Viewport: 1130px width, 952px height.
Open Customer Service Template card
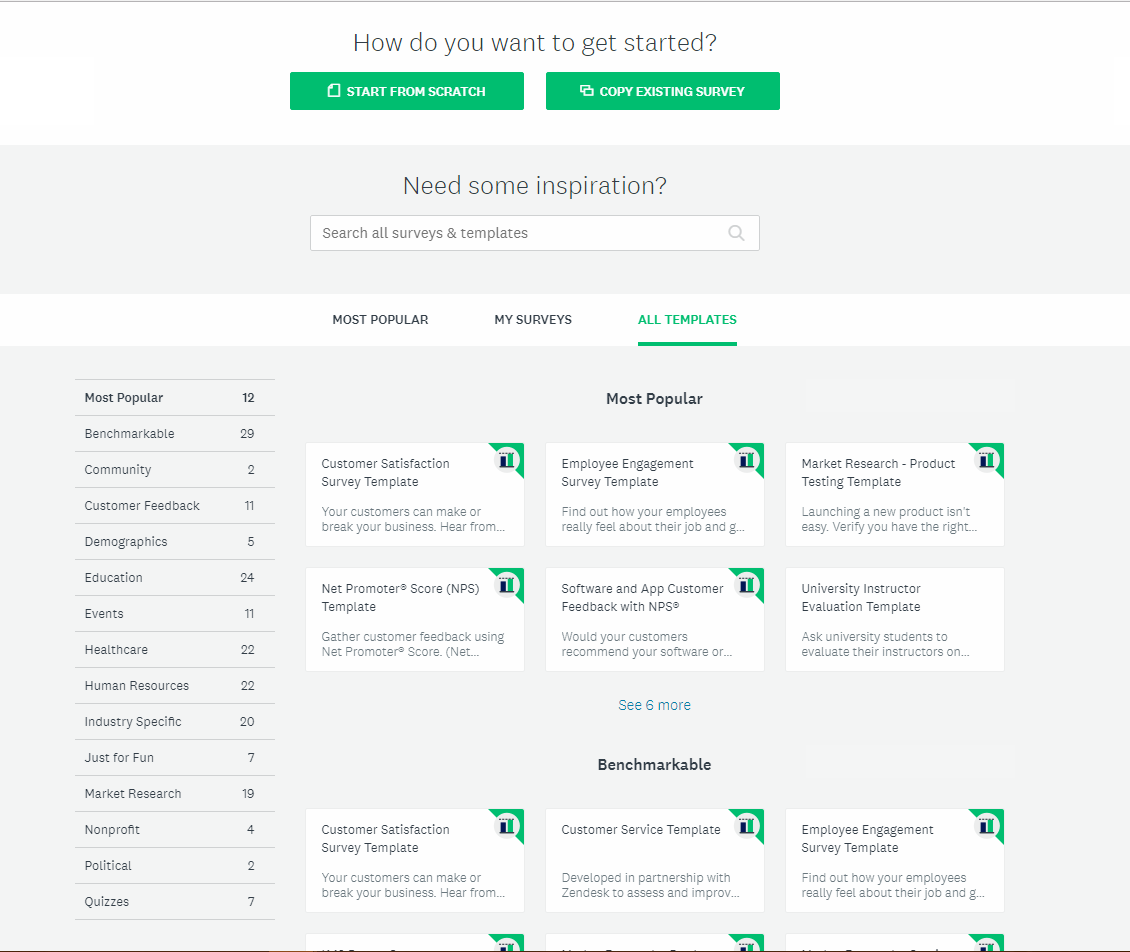(x=655, y=860)
